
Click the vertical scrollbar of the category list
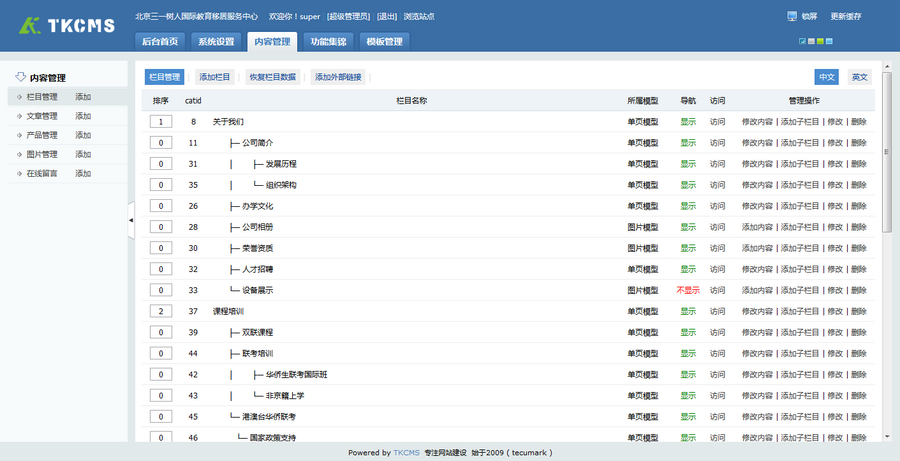point(887,152)
